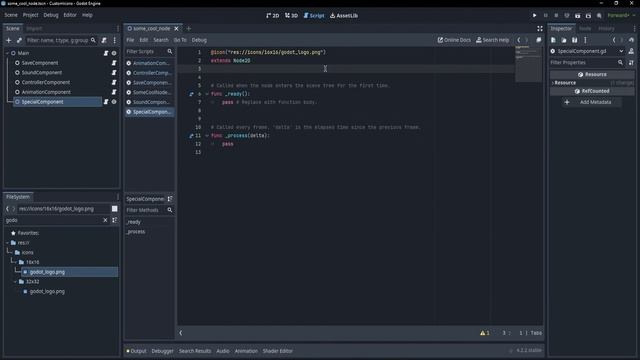Open the Editor menu
The image size is (640, 360).
click(x=70, y=15)
